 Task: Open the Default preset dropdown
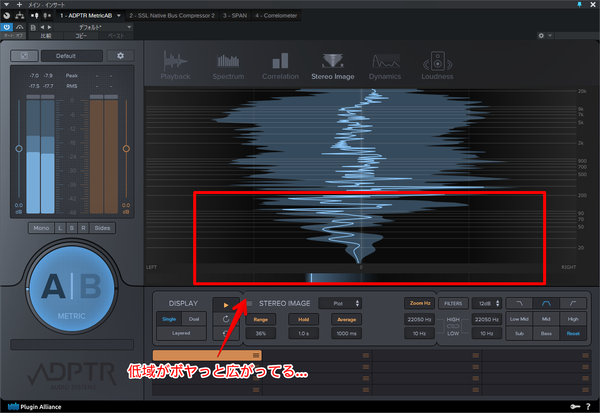(72, 56)
